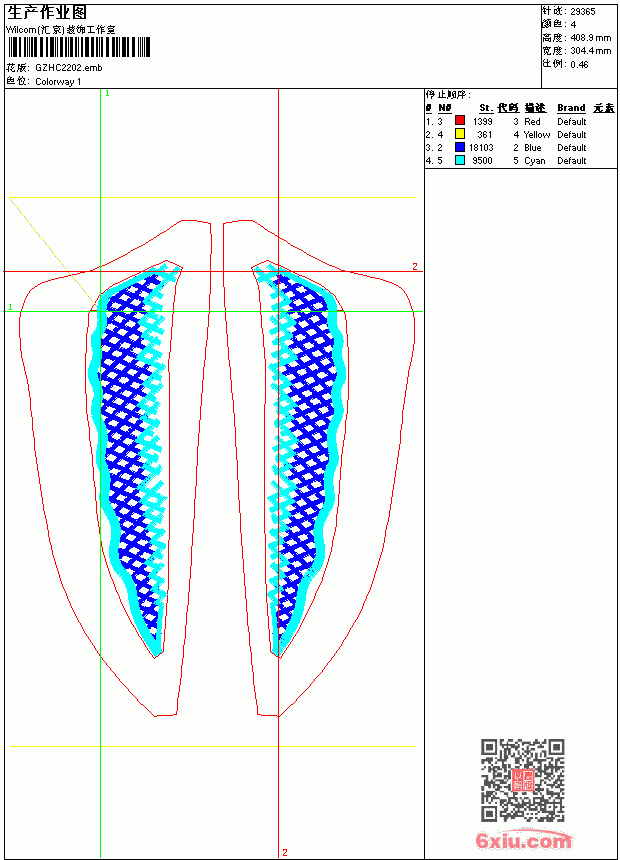
Task: Click the stitch count value 29365
Action: pyautogui.click(x=583, y=12)
